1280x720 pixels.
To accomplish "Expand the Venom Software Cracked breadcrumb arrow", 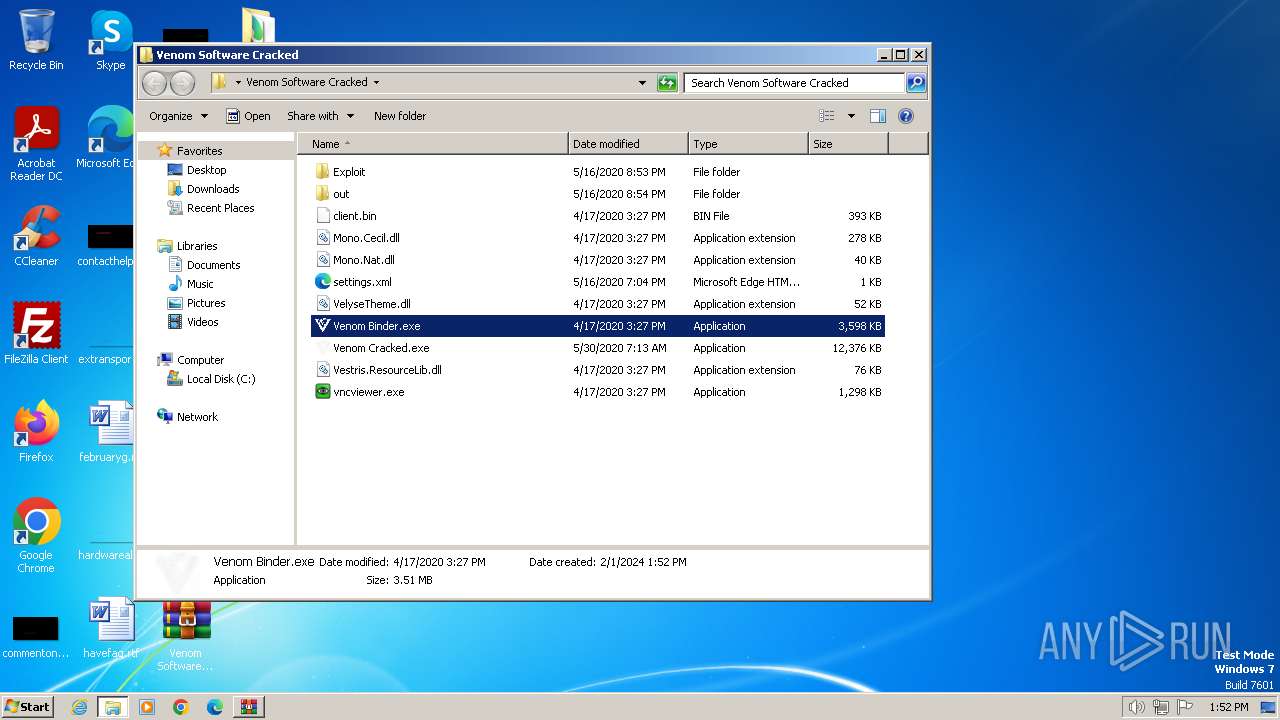I will [x=376, y=83].
